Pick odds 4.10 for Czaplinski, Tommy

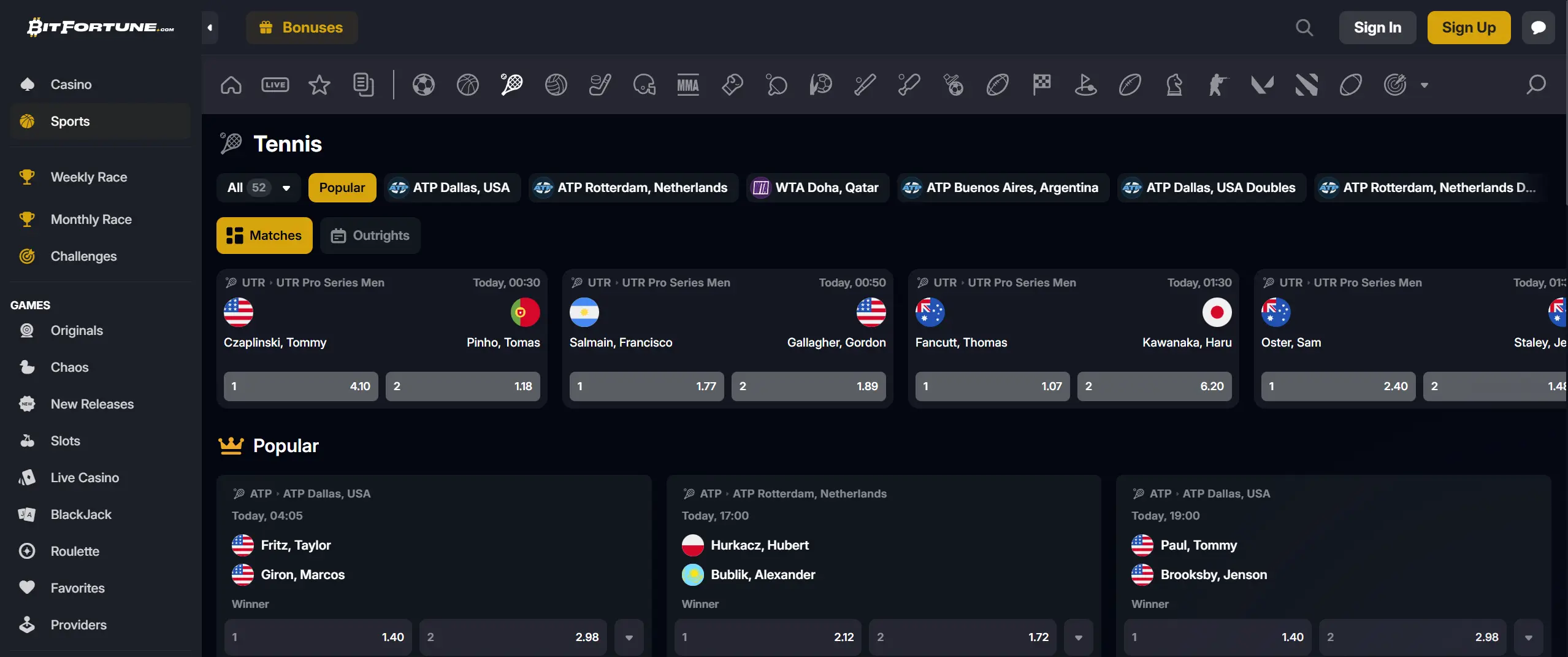click(x=300, y=386)
